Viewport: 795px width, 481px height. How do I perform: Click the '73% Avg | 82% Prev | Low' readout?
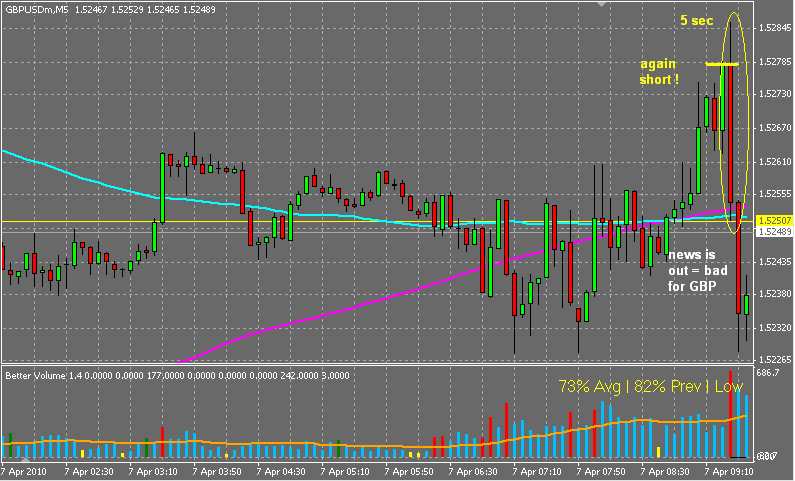click(651, 387)
